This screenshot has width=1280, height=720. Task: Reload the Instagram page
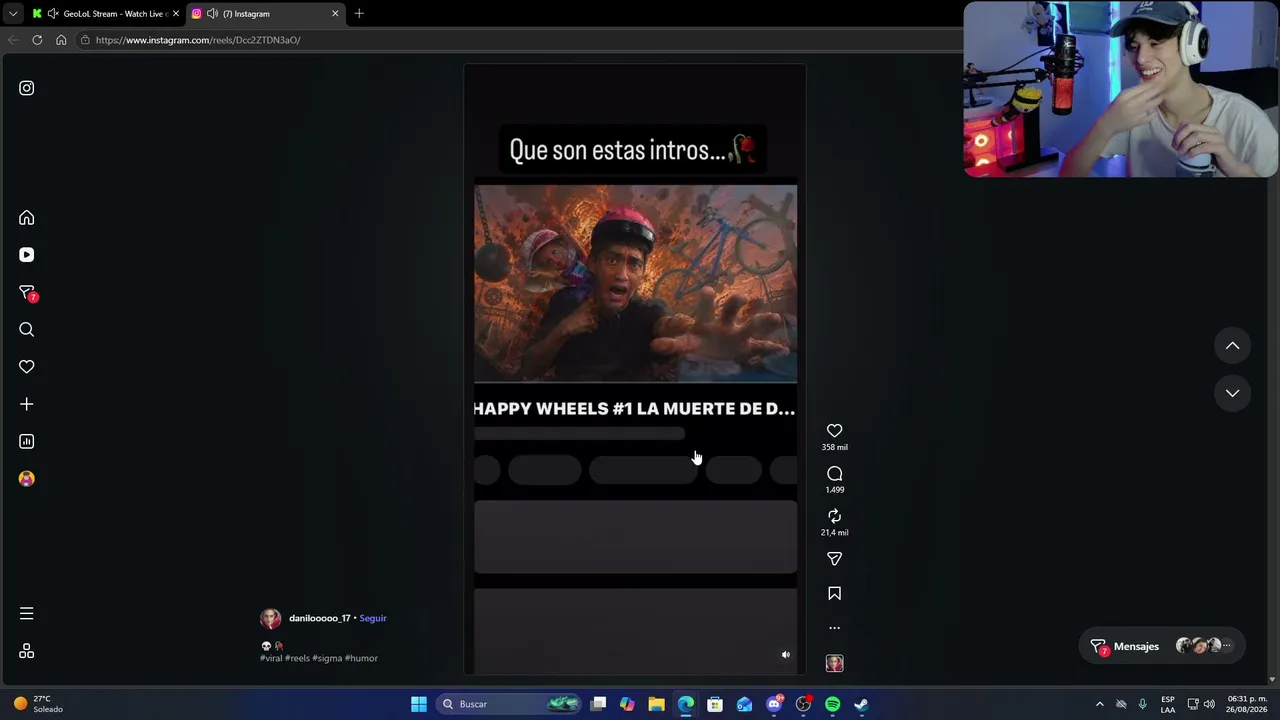coord(37,40)
